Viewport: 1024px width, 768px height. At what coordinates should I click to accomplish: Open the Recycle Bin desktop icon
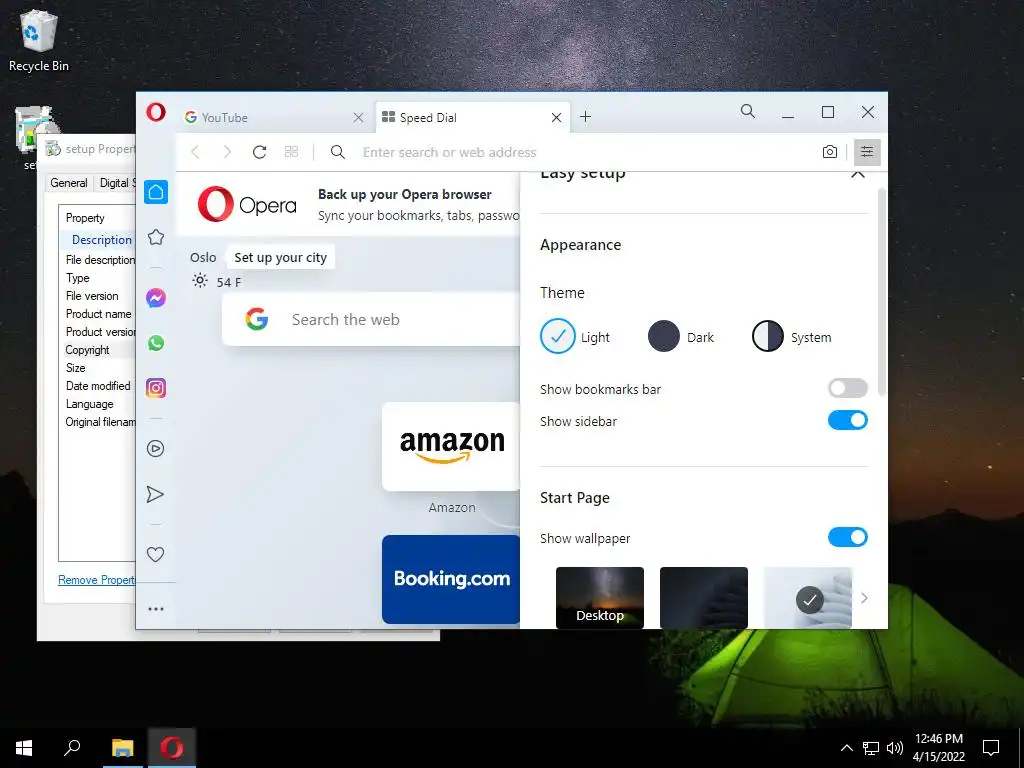(39, 39)
